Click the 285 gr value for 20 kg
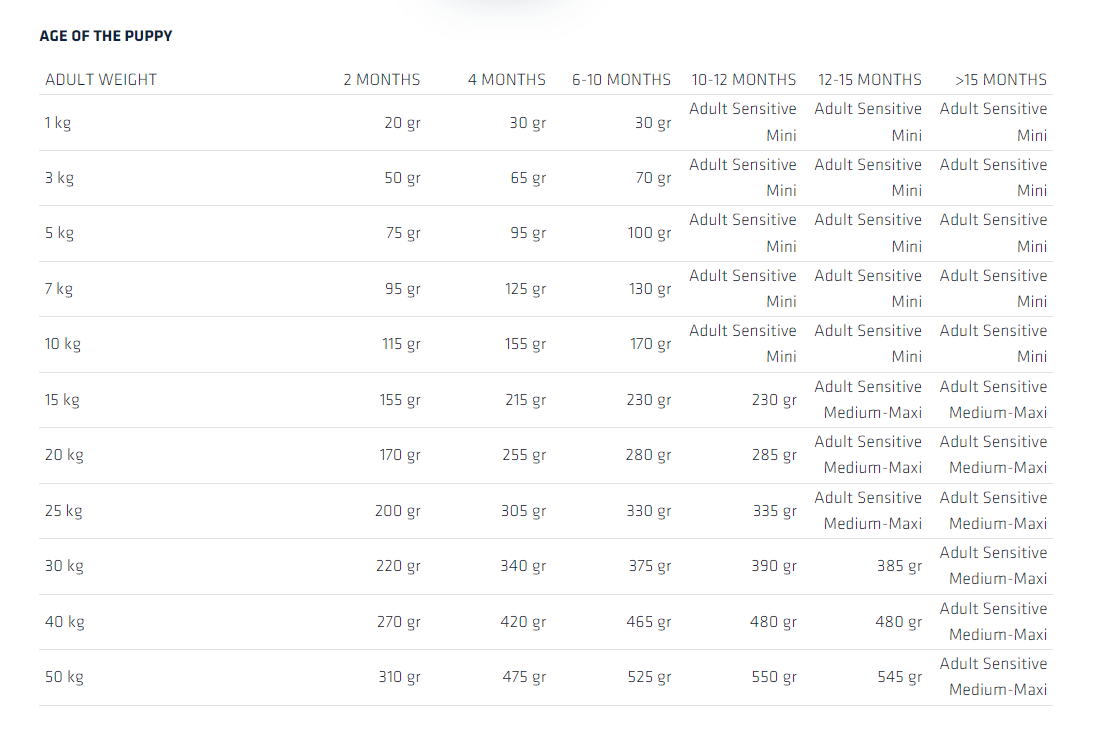 (774, 455)
